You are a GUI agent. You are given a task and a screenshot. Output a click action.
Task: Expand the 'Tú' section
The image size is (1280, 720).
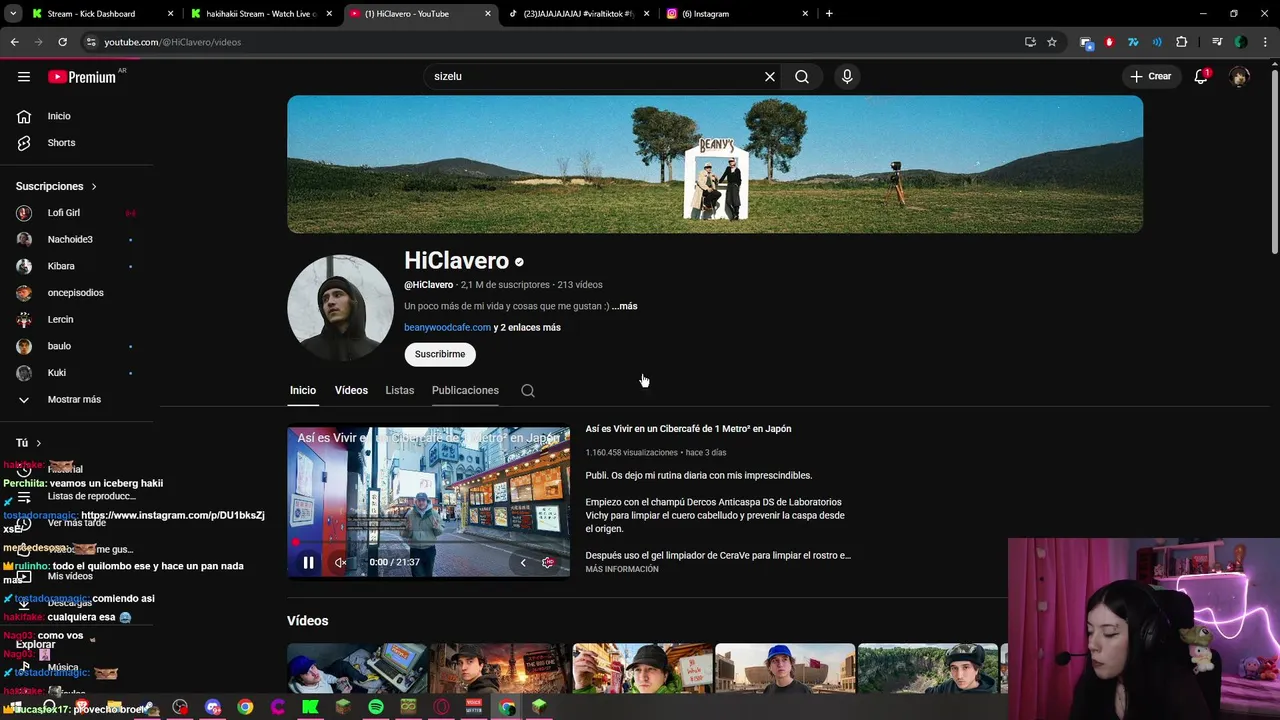28,443
